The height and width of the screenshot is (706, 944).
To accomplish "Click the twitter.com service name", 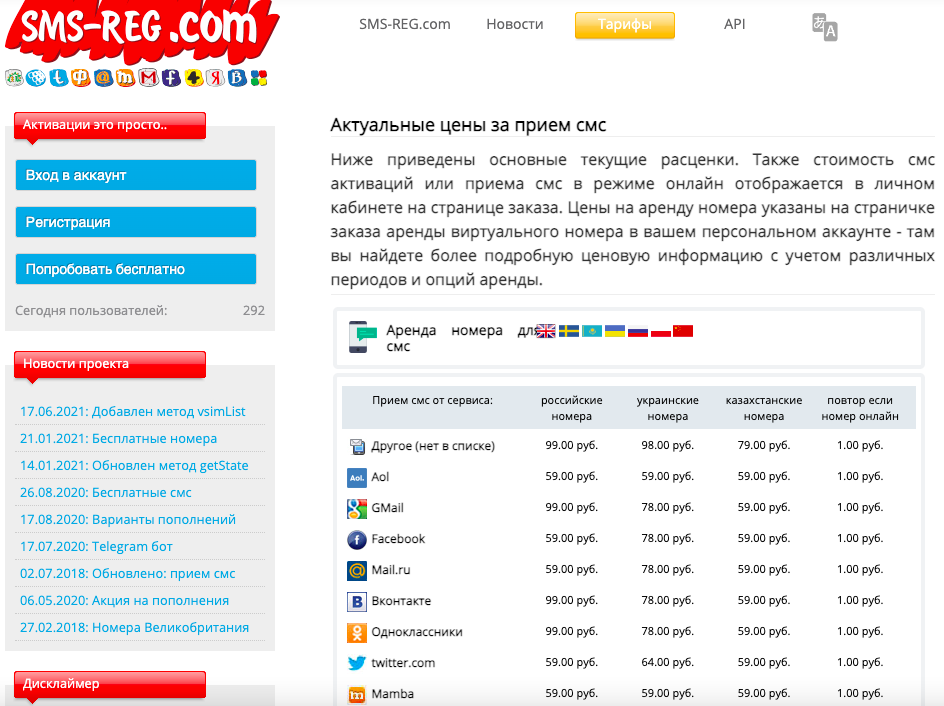I will tap(403, 663).
